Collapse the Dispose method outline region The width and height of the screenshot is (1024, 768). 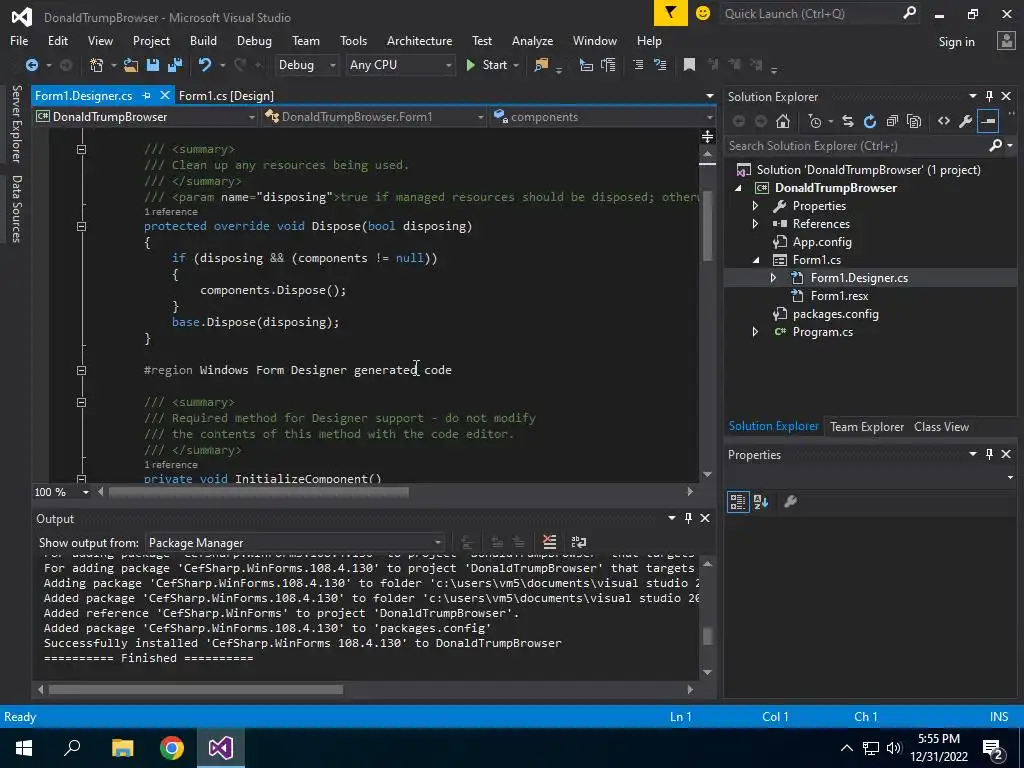pos(81,226)
